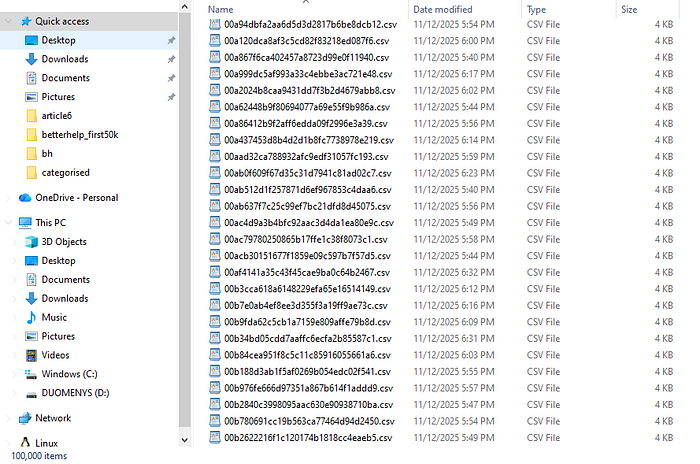Select file 00aad32ca788932afc9edf31057fc193.csv
This screenshot has height=464, width=700.
point(306,157)
